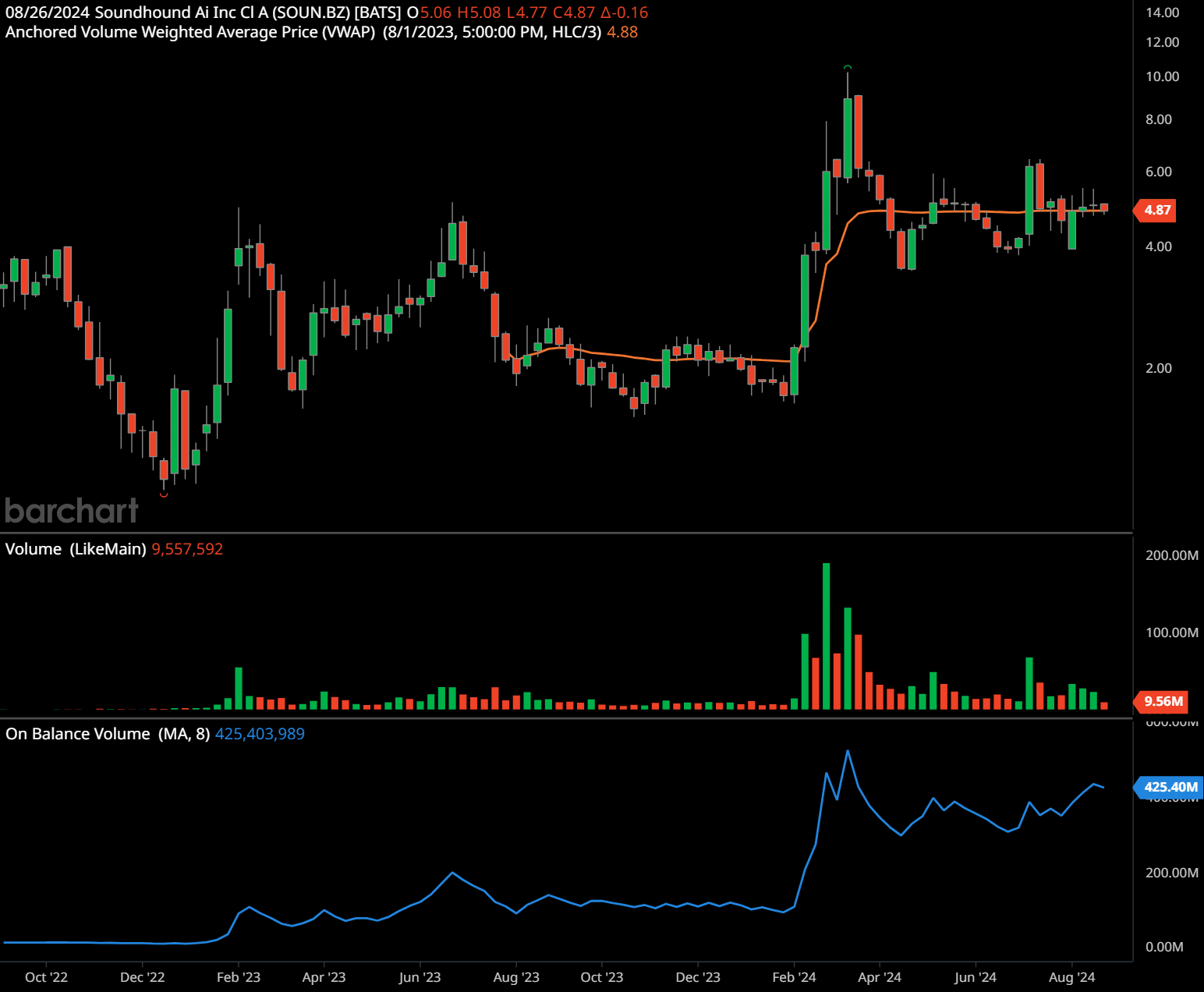1204x992 pixels.
Task: Click the close price C4.87 value
Action: 574,12
